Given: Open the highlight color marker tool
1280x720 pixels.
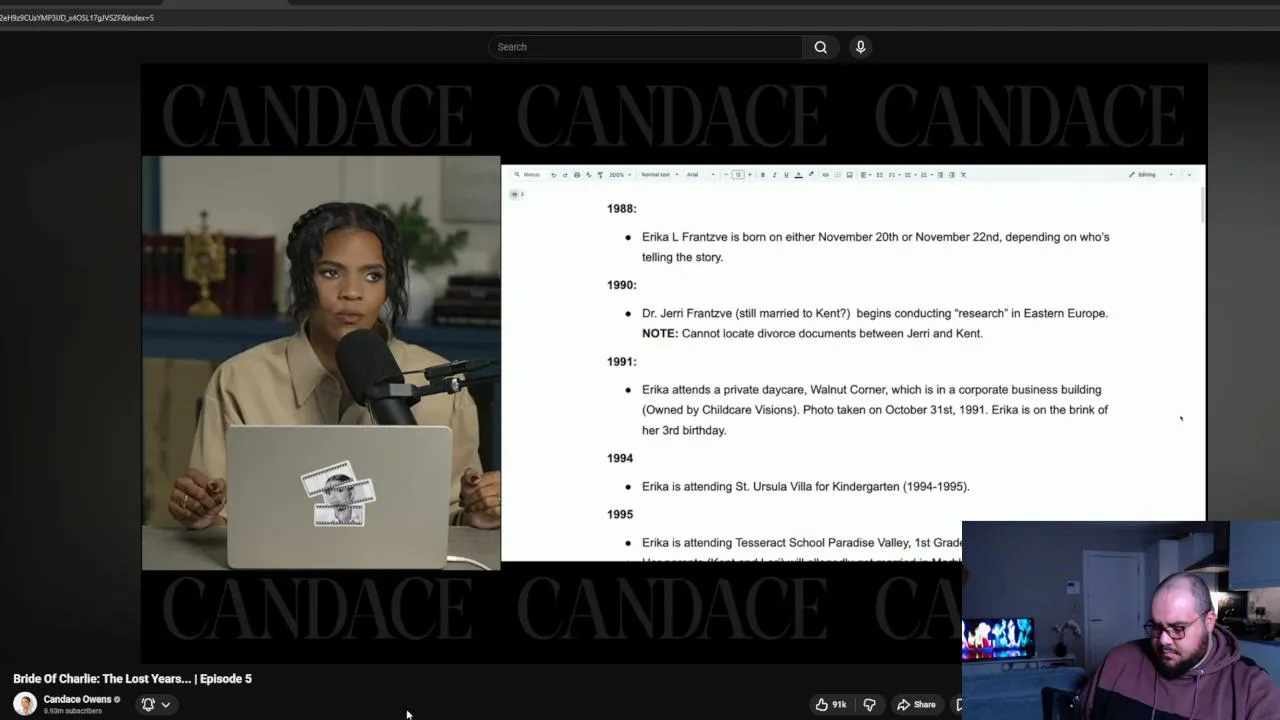Looking at the screenshot, I should click(x=811, y=174).
